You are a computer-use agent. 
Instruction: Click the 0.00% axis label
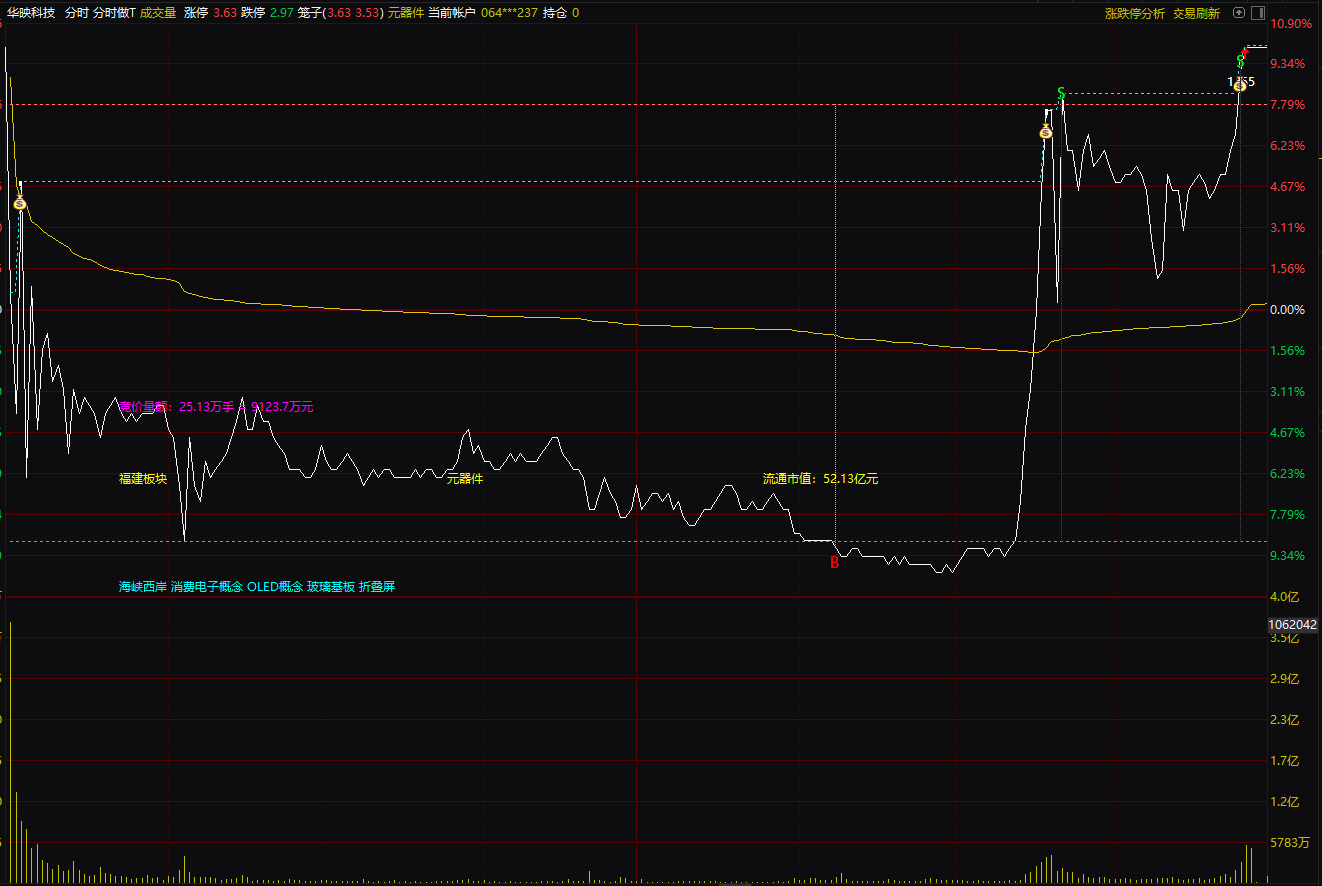(x=1287, y=310)
